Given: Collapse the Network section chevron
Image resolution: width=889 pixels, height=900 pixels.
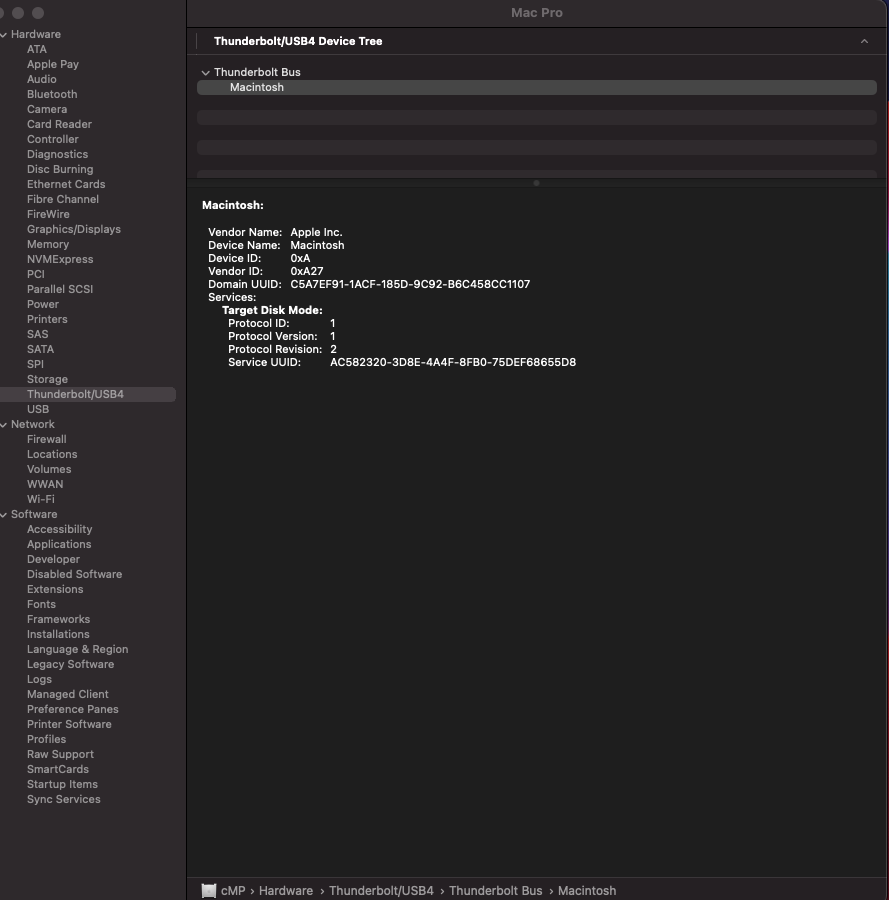Looking at the screenshot, I should point(3,425).
